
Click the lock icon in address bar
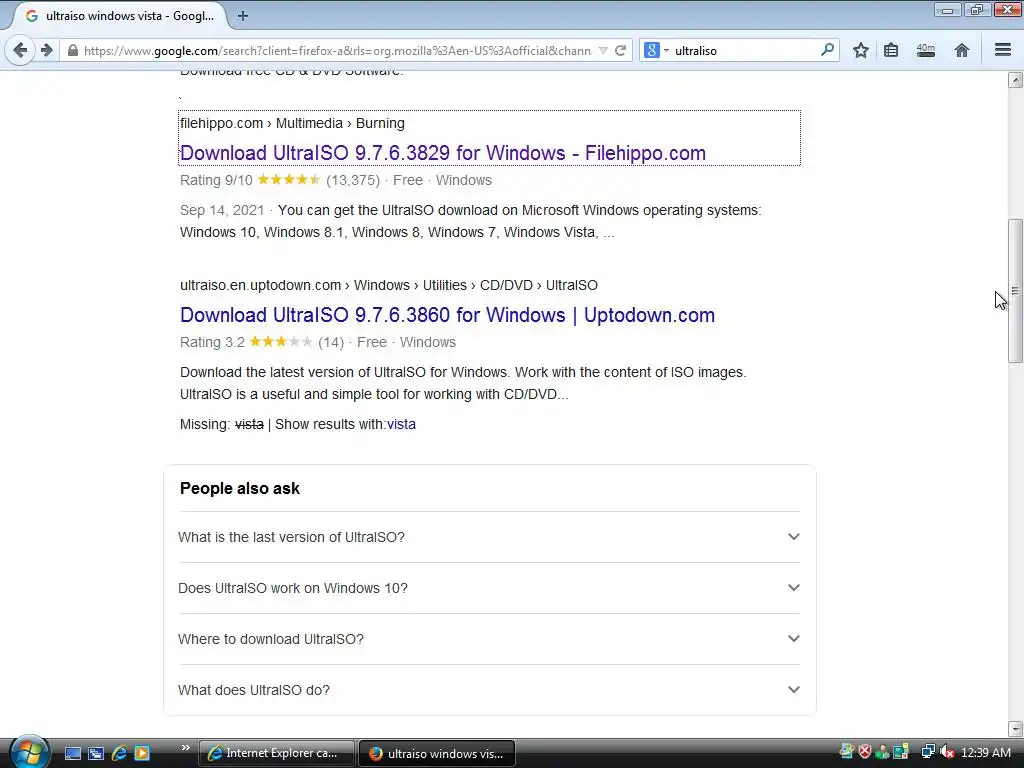[72, 50]
